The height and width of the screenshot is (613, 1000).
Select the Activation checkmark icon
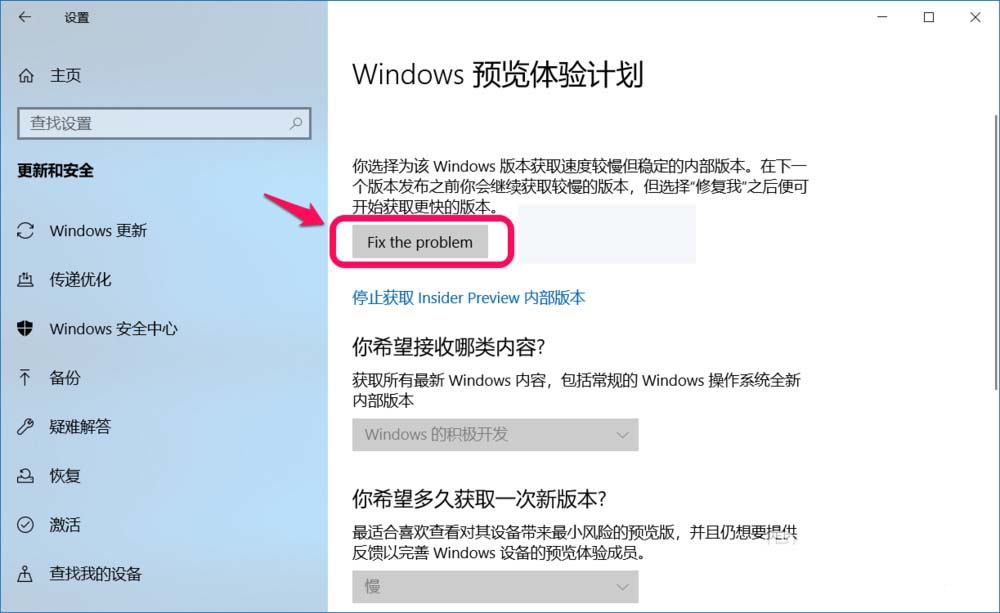(x=26, y=524)
